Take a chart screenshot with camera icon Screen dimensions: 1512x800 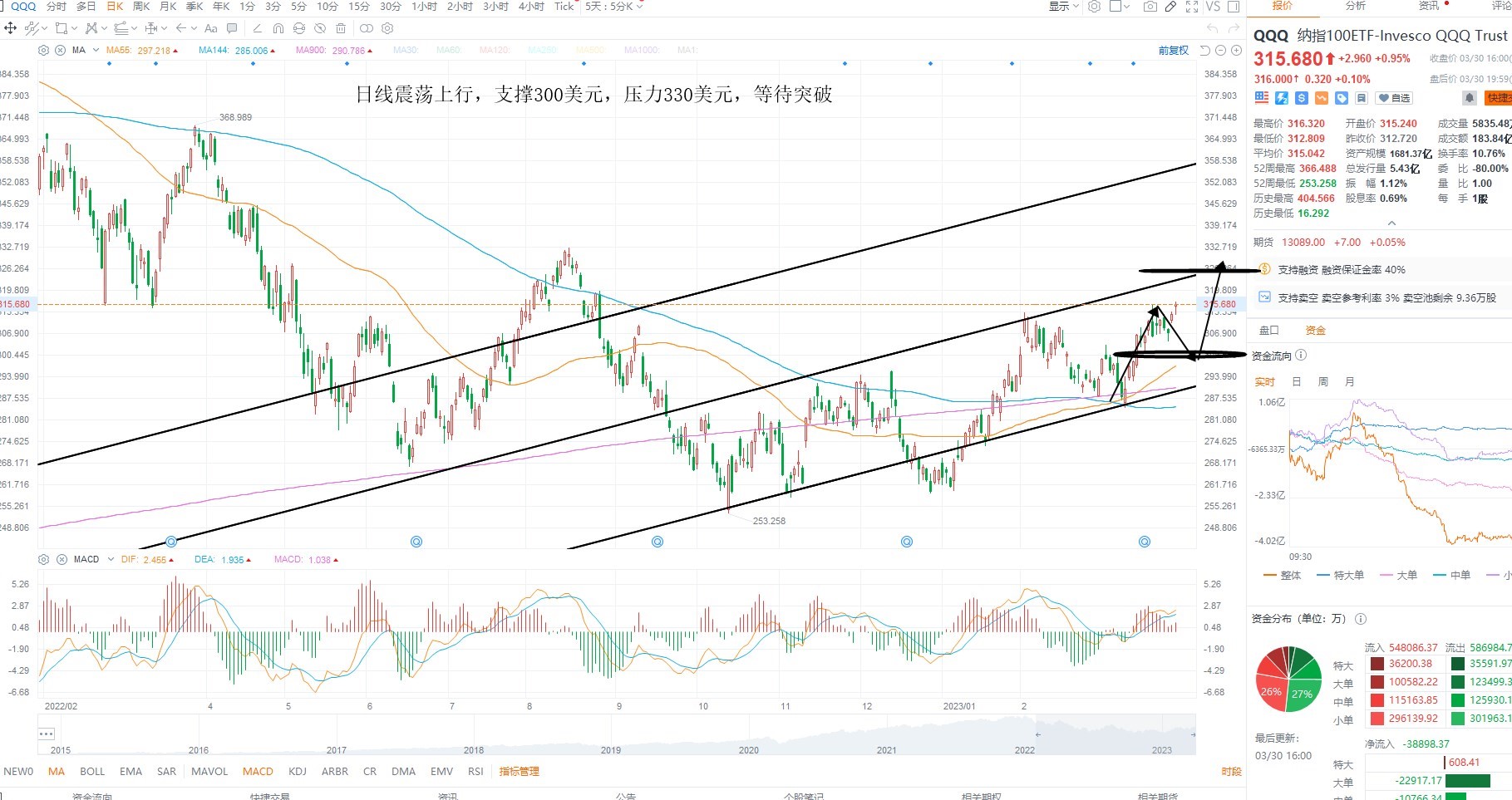point(1150,7)
